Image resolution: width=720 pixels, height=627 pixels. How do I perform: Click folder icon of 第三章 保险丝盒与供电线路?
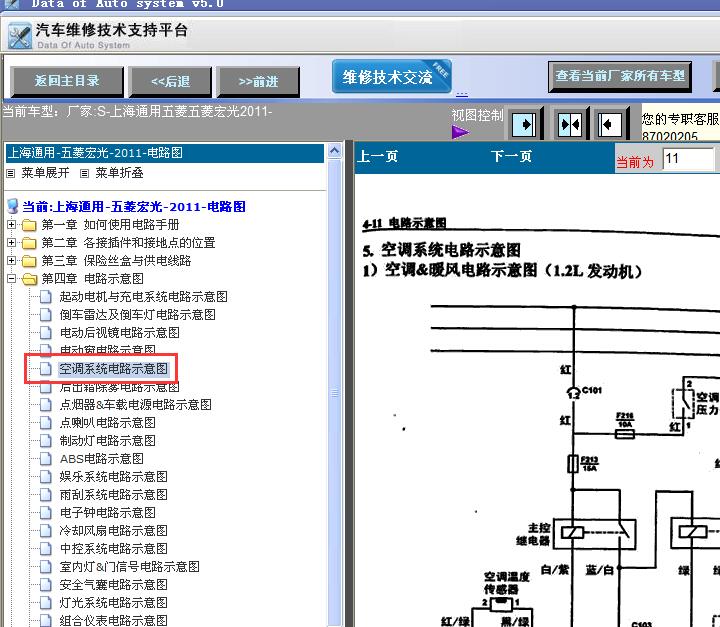coord(29,261)
